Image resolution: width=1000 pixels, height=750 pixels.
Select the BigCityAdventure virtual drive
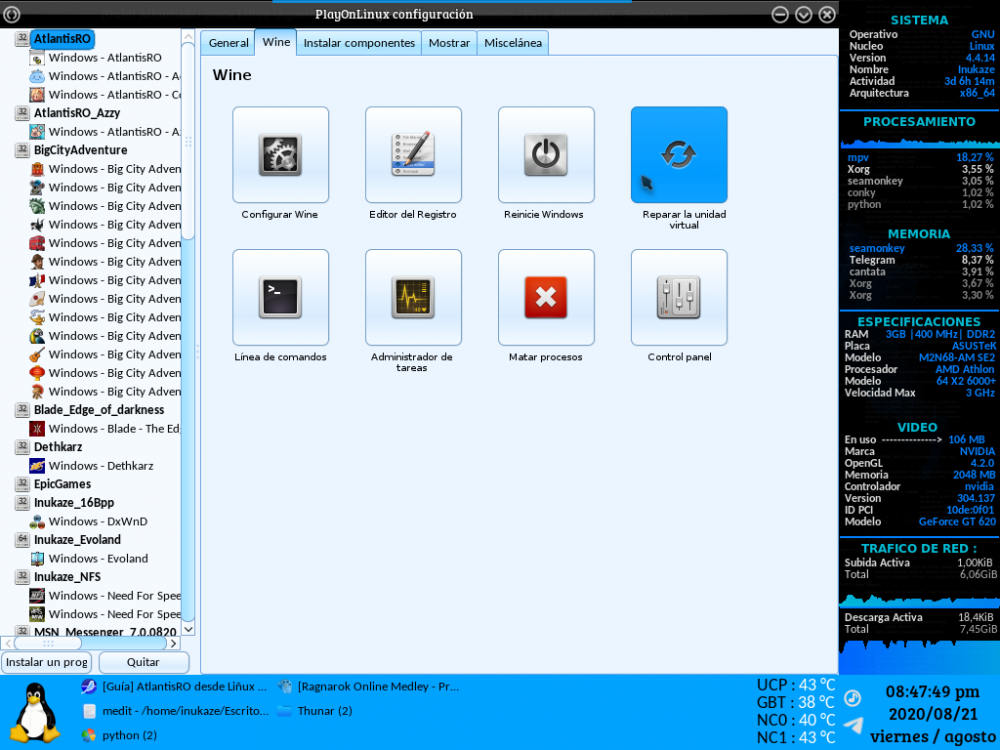[80, 150]
